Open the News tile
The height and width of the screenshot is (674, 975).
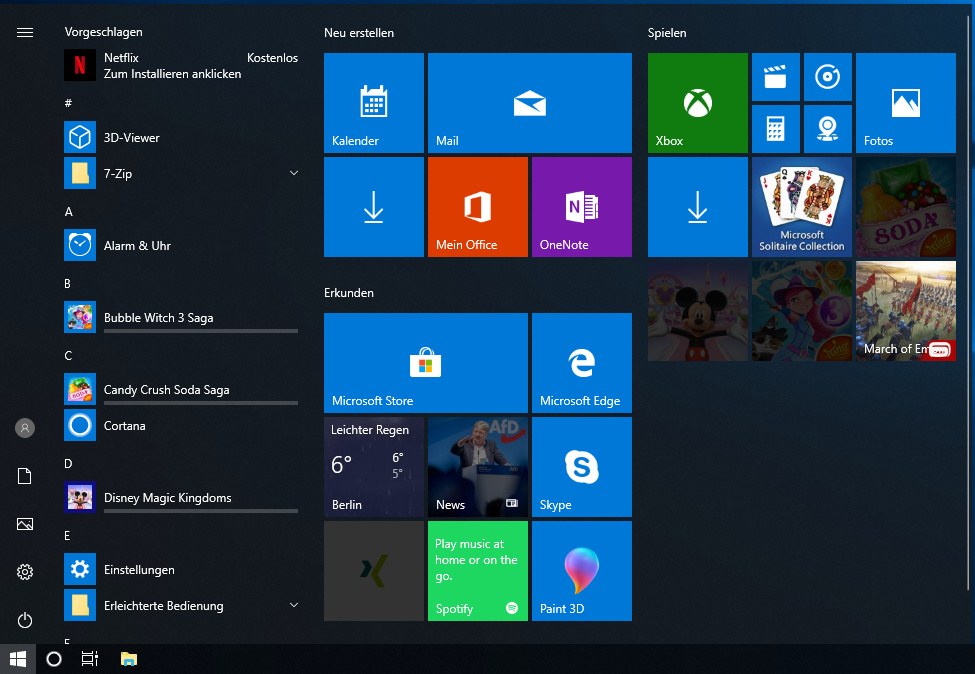point(478,466)
